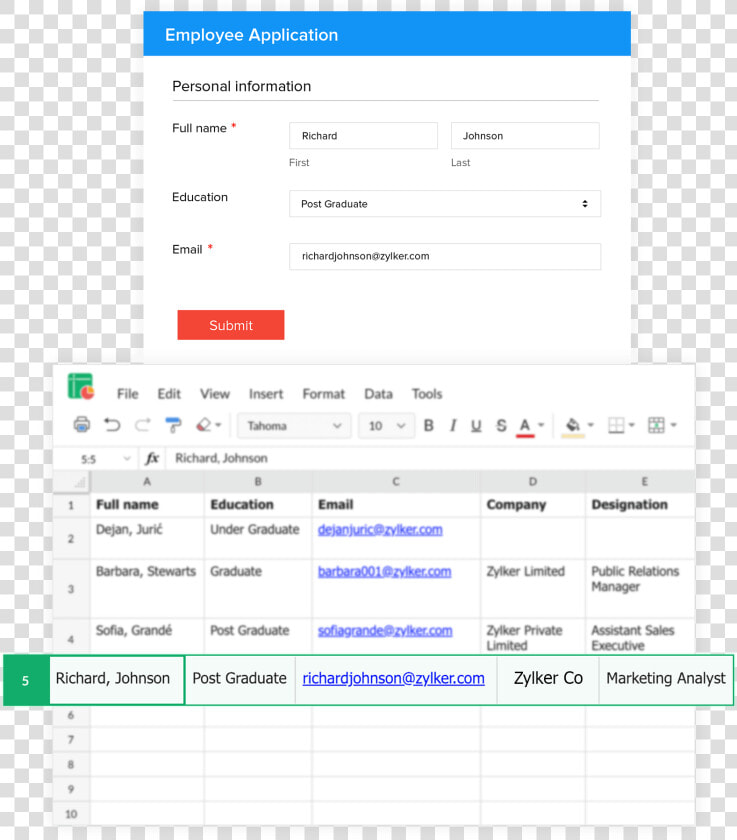Image resolution: width=737 pixels, height=840 pixels.
Task: Click the 'Zylker Co' cell
Action: click(548, 679)
